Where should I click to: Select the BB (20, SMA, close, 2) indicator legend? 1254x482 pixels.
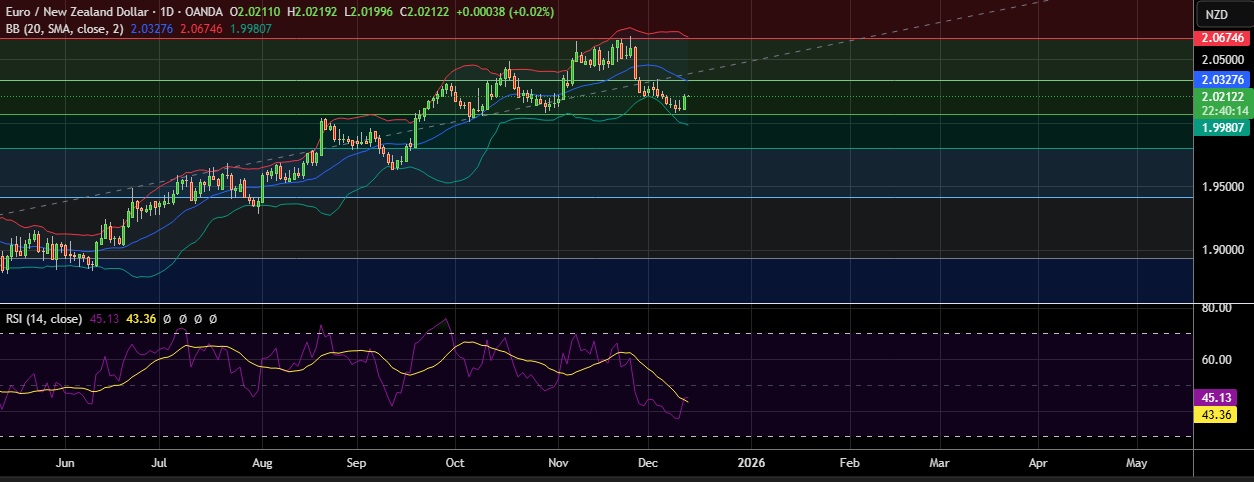point(64,28)
